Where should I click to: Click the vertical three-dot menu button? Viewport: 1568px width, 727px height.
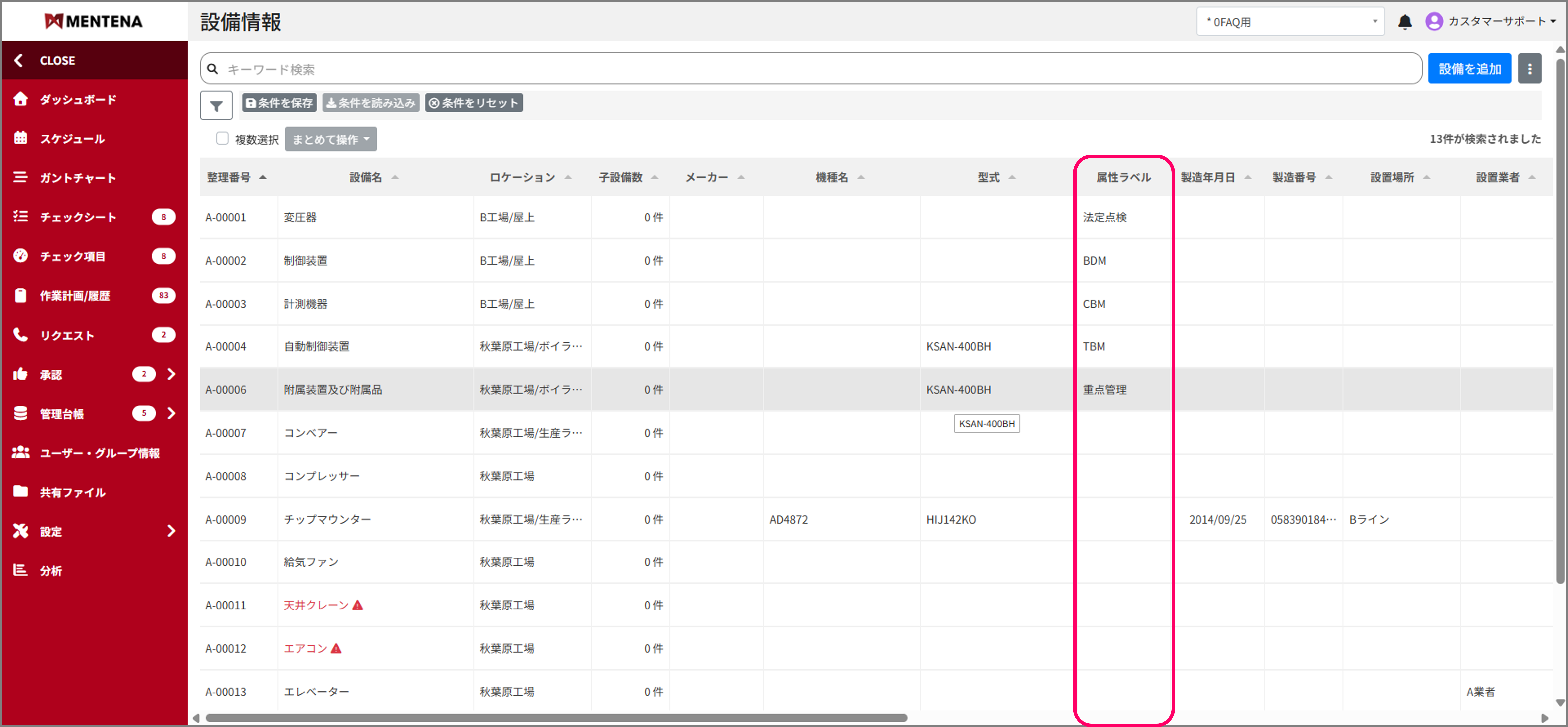1529,69
